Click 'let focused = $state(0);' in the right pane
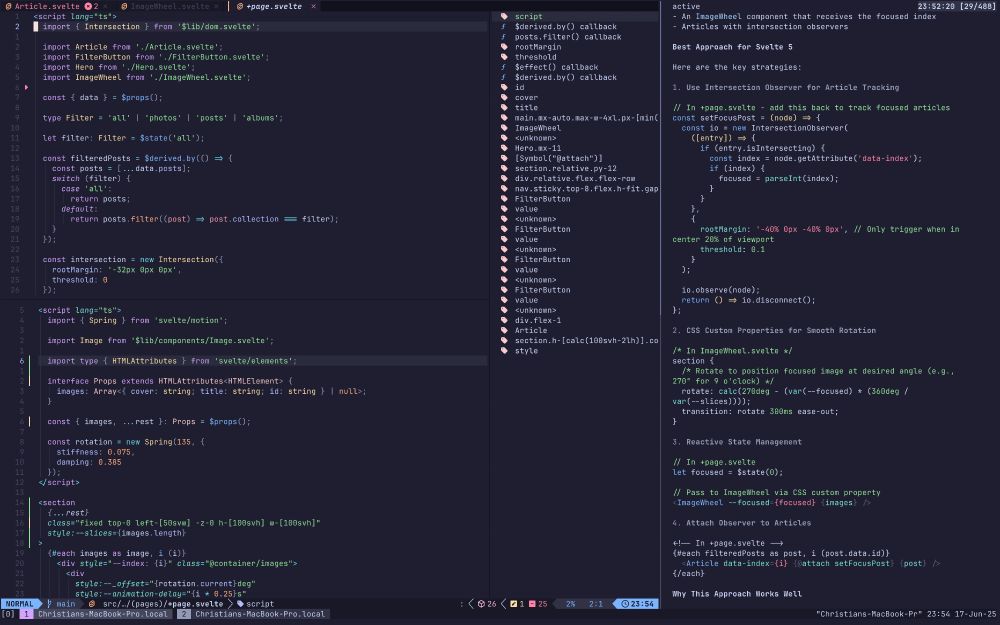1000x625 pixels. click(x=728, y=473)
